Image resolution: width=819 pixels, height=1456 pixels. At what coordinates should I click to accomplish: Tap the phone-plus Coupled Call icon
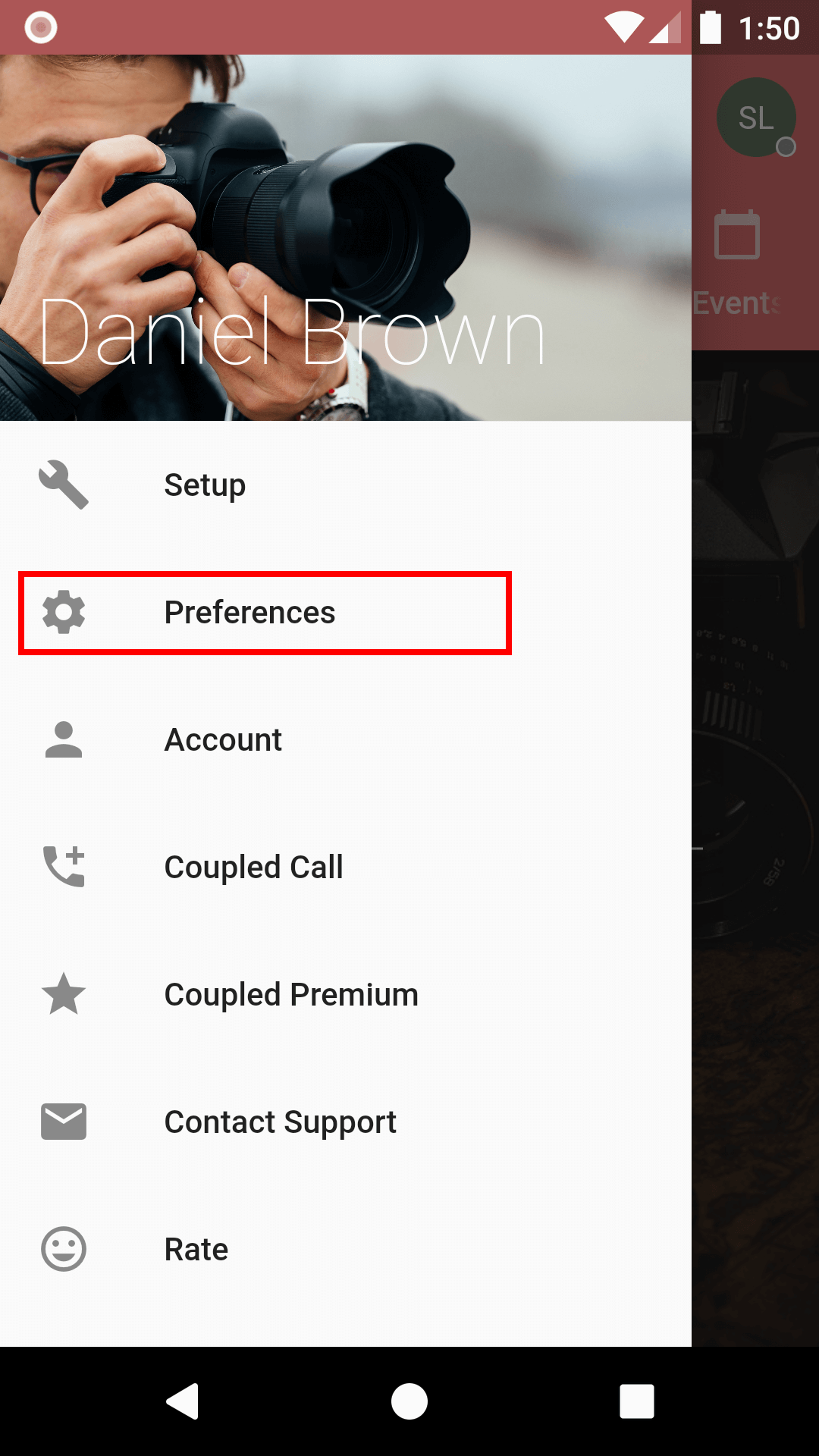pyautogui.click(x=64, y=867)
